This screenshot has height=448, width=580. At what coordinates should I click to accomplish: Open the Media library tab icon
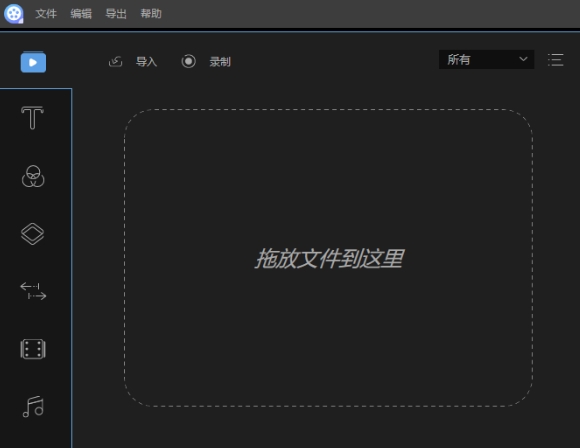pyautogui.click(x=33, y=62)
